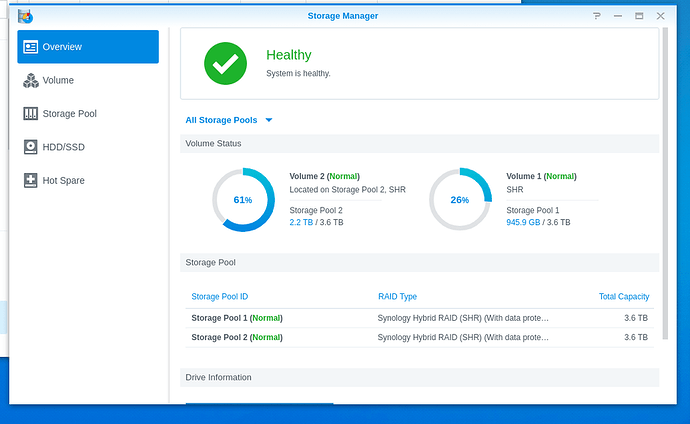This screenshot has width=690, height=424.
Task: Click the 3.6 TB capacity for Storage Pool 2
Action: point(636,337)
